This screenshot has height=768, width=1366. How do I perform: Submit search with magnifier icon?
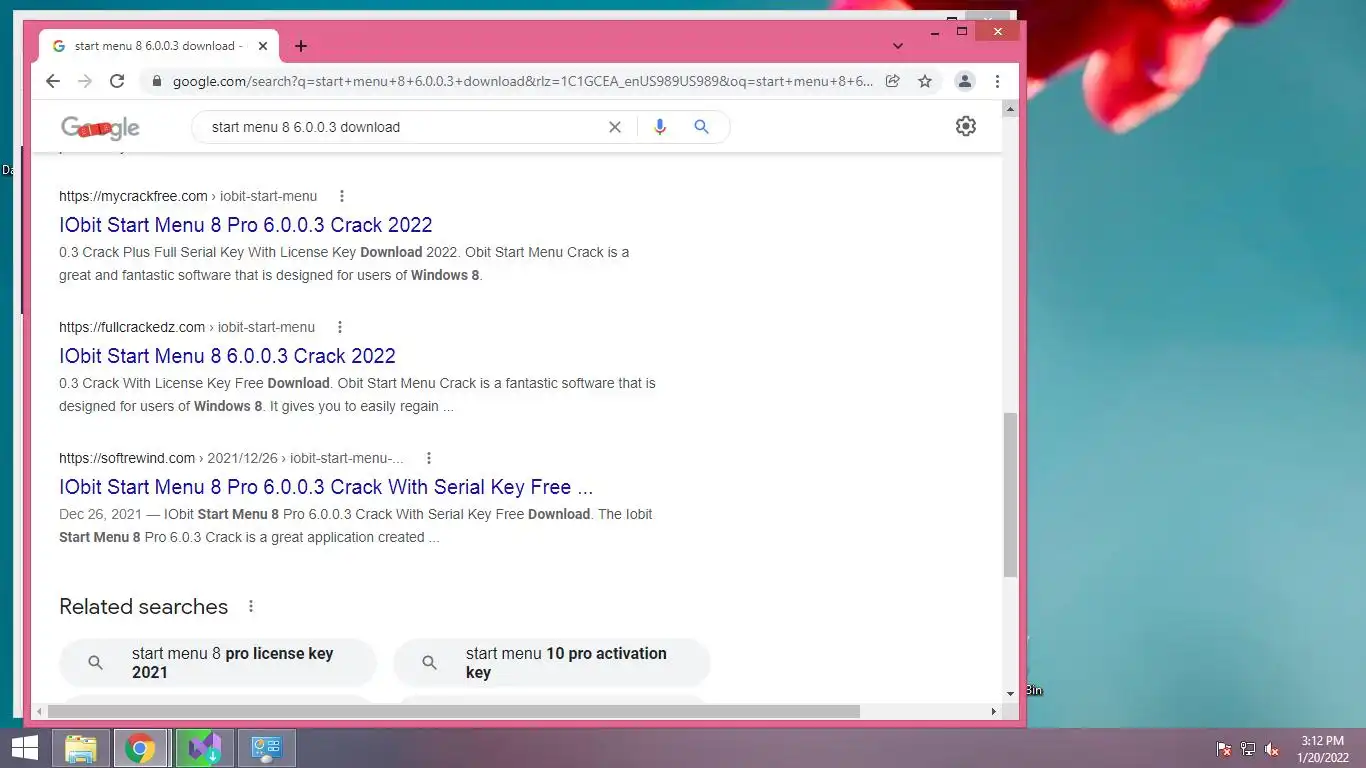701,127
